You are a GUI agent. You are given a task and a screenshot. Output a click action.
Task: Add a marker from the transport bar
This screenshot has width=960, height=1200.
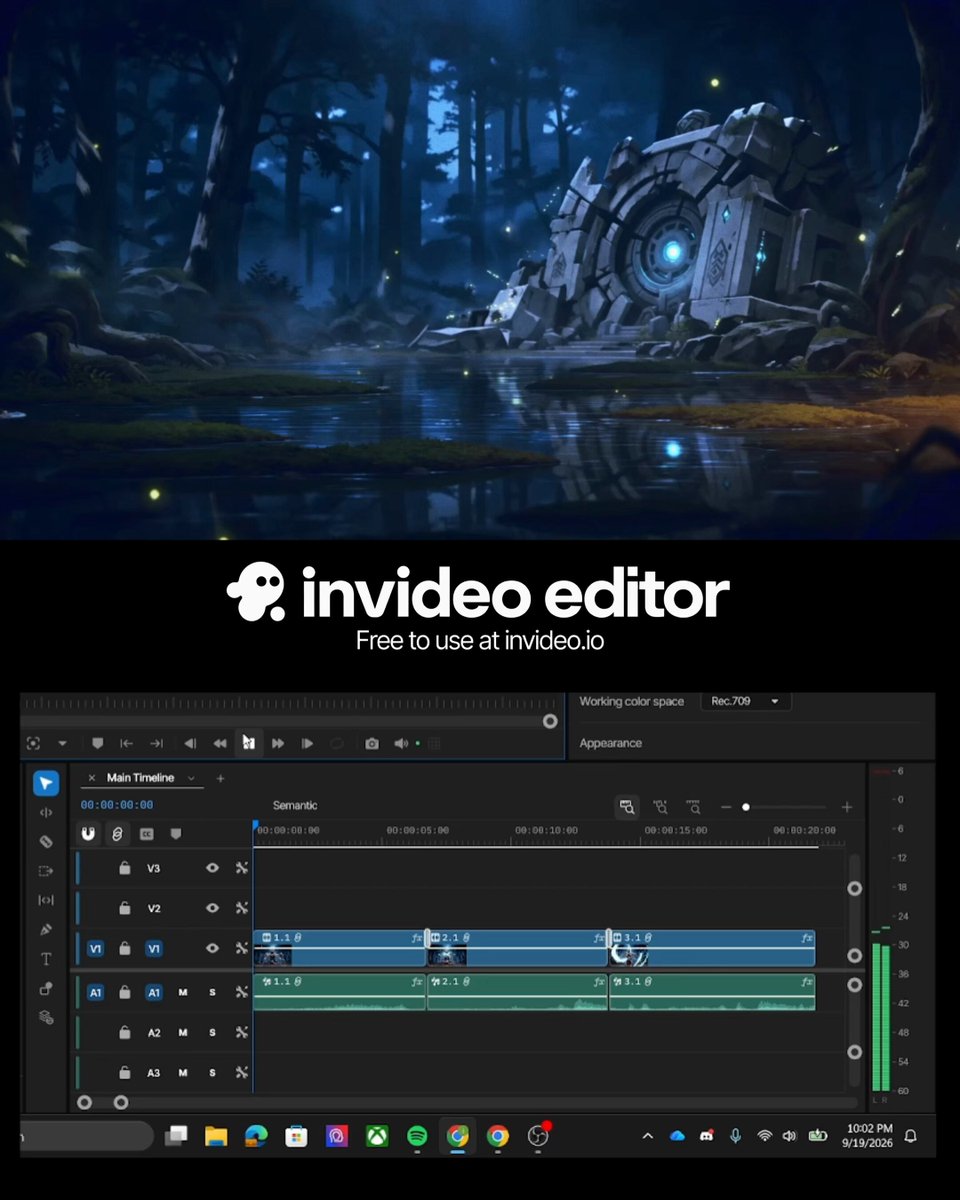coord(97,743)
